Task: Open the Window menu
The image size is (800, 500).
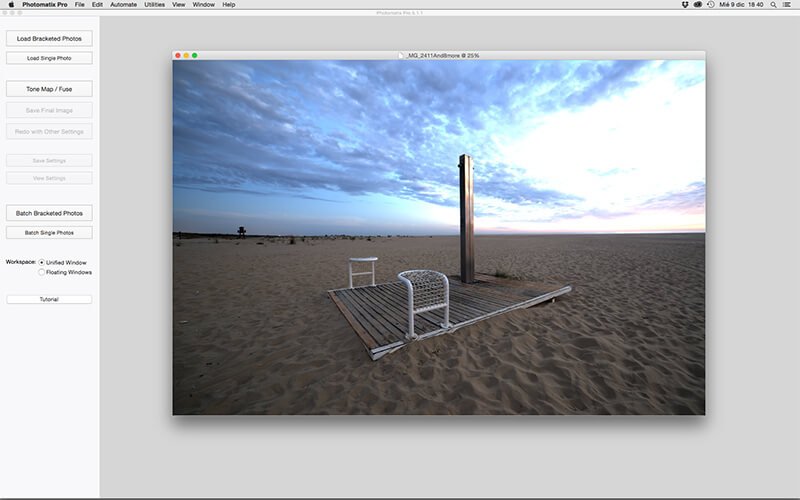Action: [x=204, y=5]
